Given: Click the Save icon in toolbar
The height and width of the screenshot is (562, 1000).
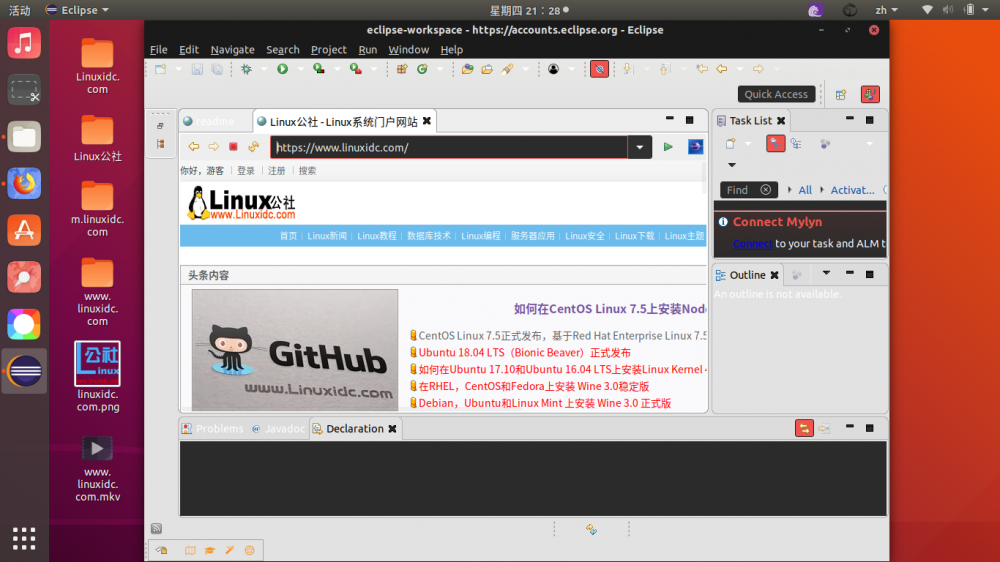Looking at the screenshot, I should [x=197, y=69].
